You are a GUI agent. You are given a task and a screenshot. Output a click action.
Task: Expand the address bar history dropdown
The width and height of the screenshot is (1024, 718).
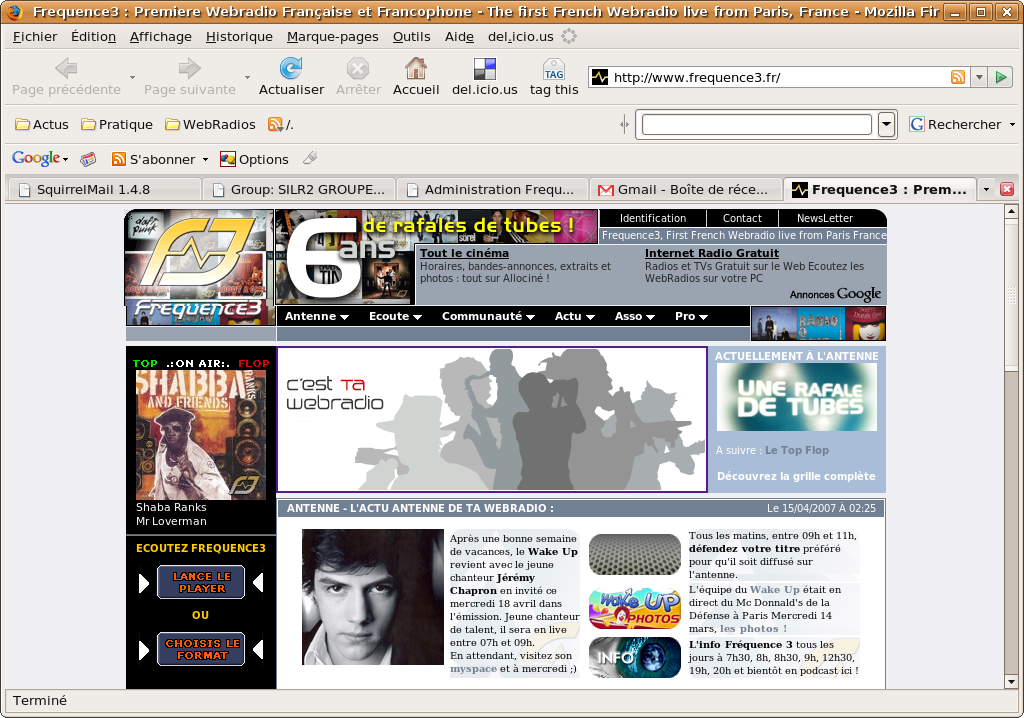(x=979, y=77)
